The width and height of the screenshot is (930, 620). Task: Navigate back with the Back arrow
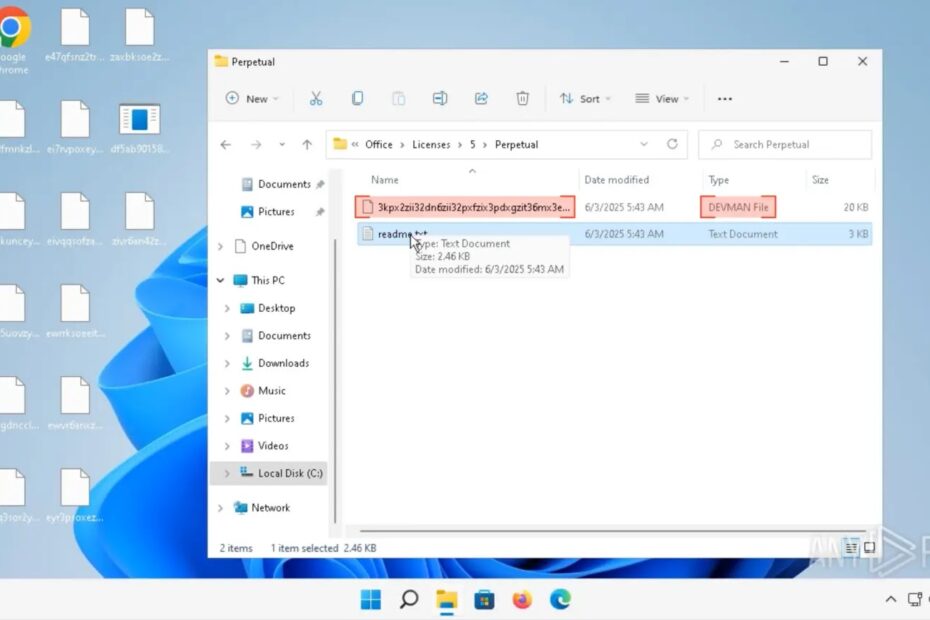(x=226, y=144)
